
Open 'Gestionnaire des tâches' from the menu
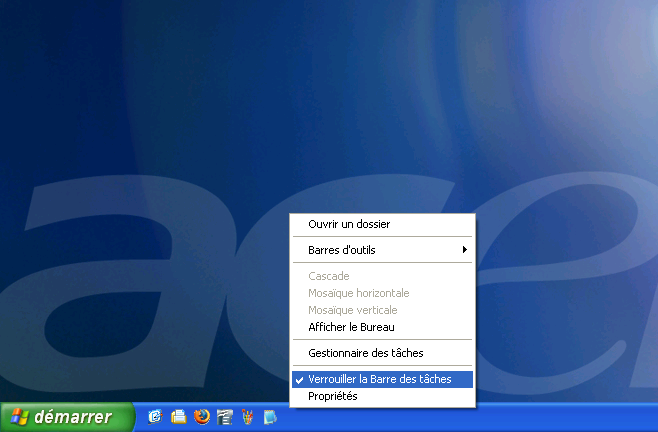tap(382, 353)
